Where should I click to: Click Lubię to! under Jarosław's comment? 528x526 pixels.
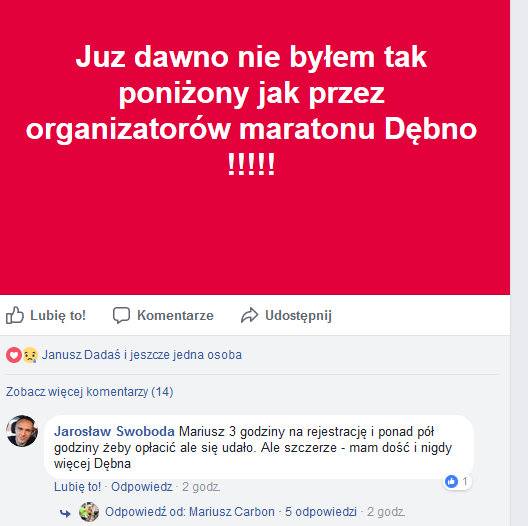pos(77,487)
